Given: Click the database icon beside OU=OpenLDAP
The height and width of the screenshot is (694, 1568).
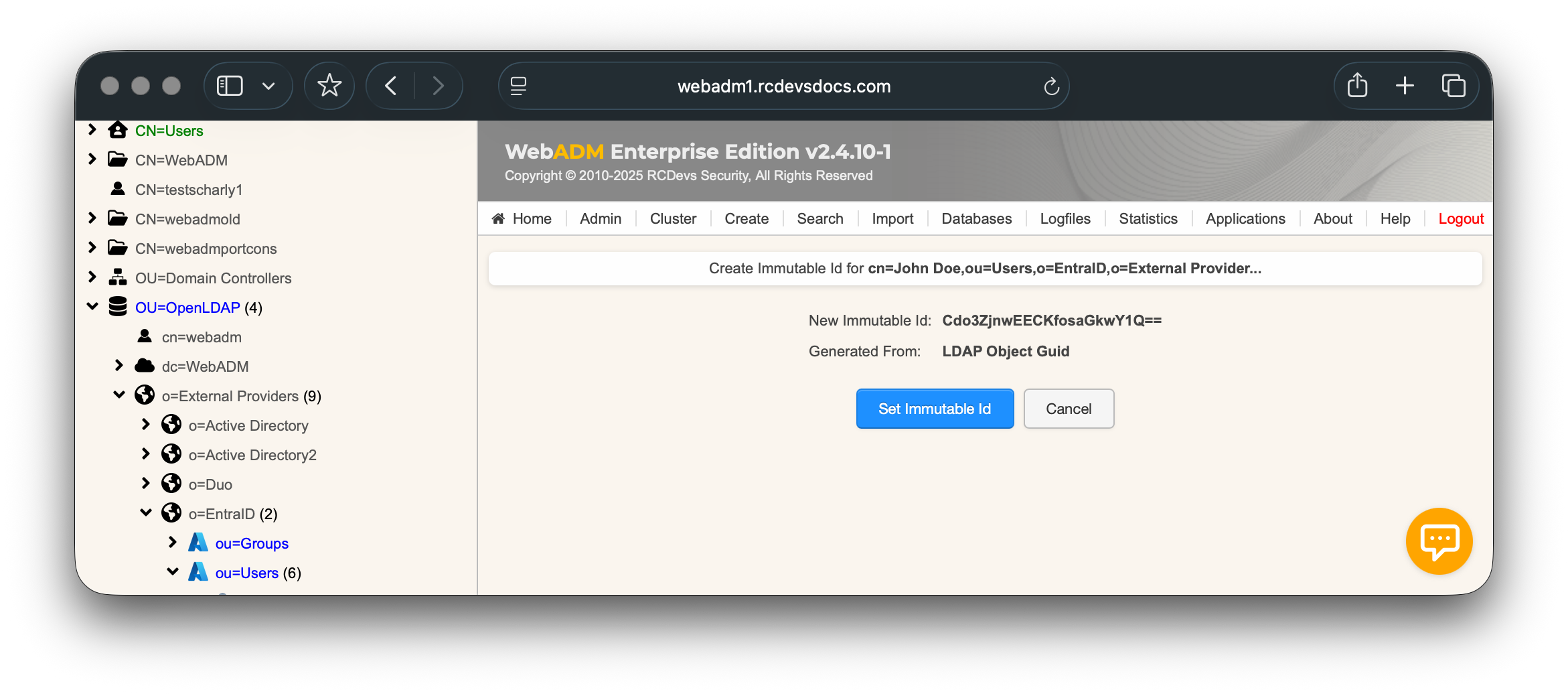Looking at the screenshot, I should 118,307.
